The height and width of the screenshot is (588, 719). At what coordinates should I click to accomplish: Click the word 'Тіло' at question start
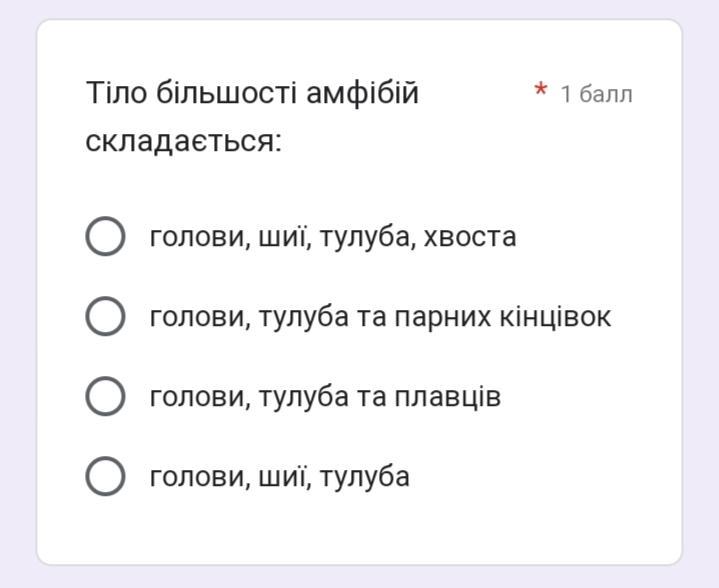[x=116, y=93]
